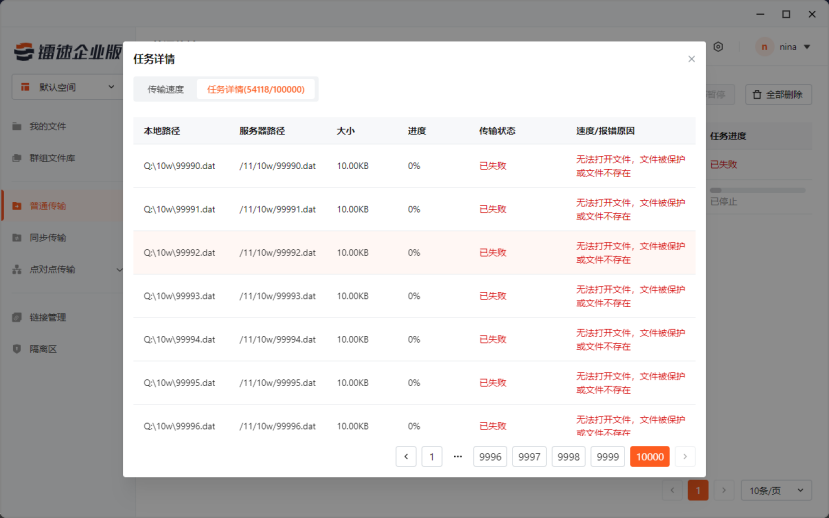Switch to the 传输速度 tab
The height and width of the screenshot is (518, 829).
pos(166,89)
